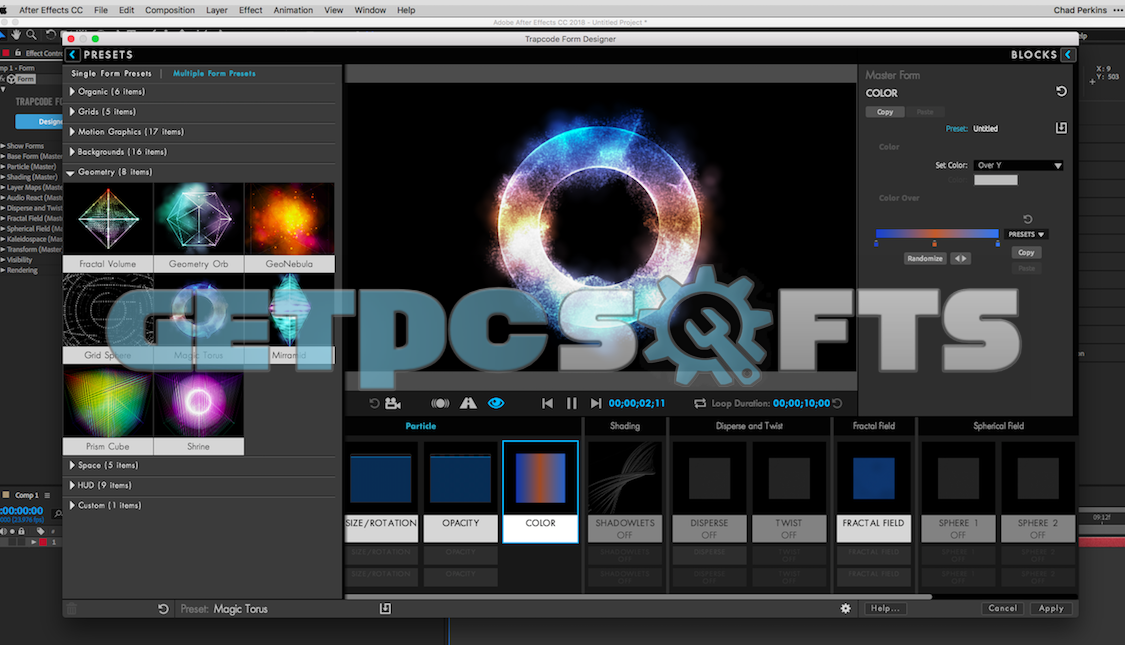Viewport: 1125px width, 645px height.
Task: Select the SIZE/ROTATION particle block
Action: tap(381, 491)
